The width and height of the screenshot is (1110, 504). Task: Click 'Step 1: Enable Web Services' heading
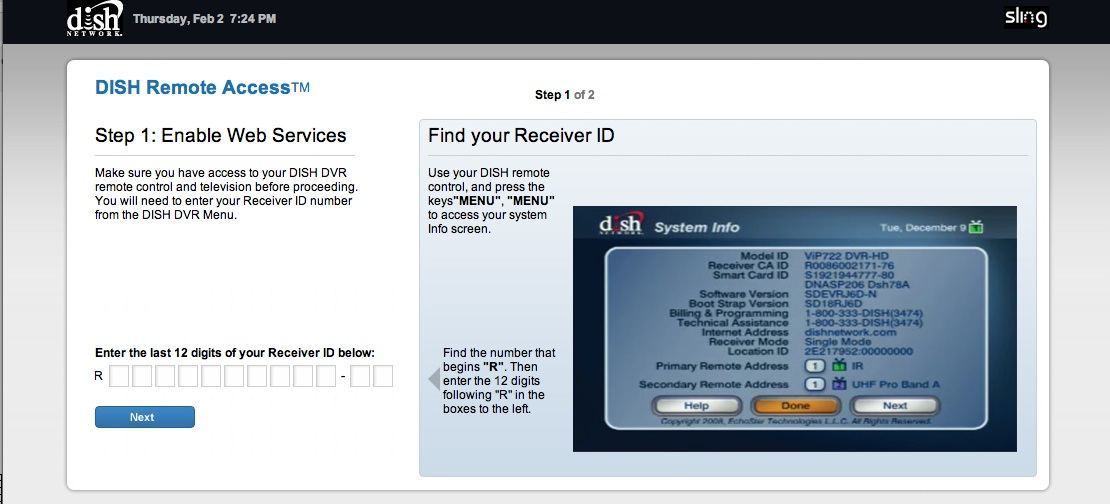click(221, 135)
